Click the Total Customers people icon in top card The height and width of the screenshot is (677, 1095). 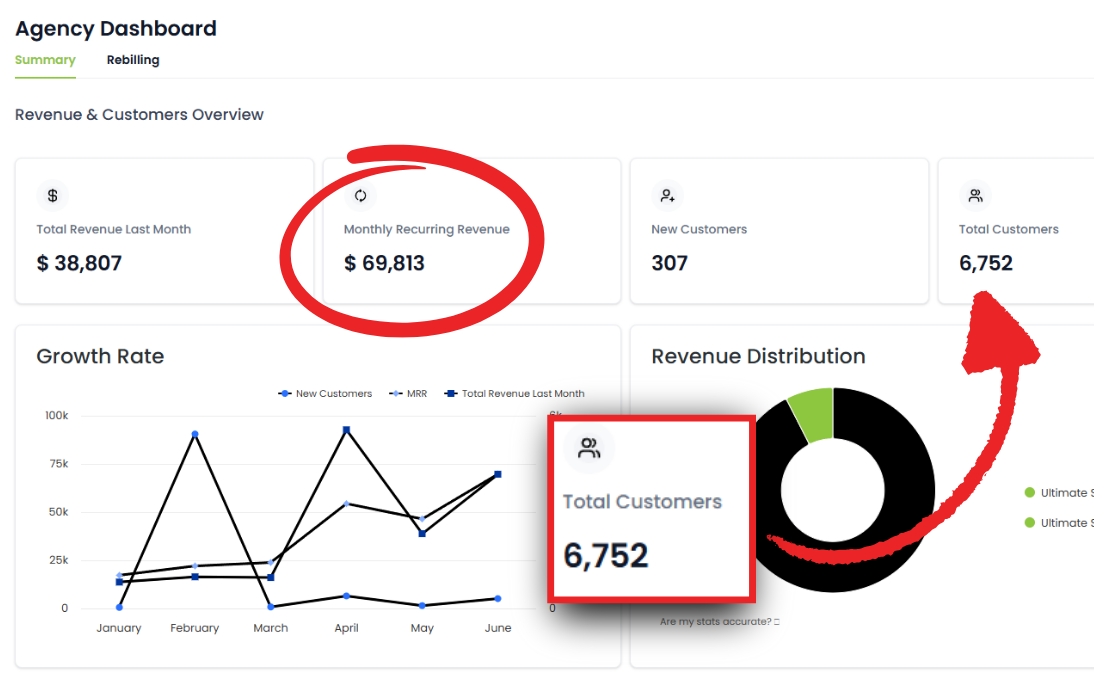[x=976, y=196]
